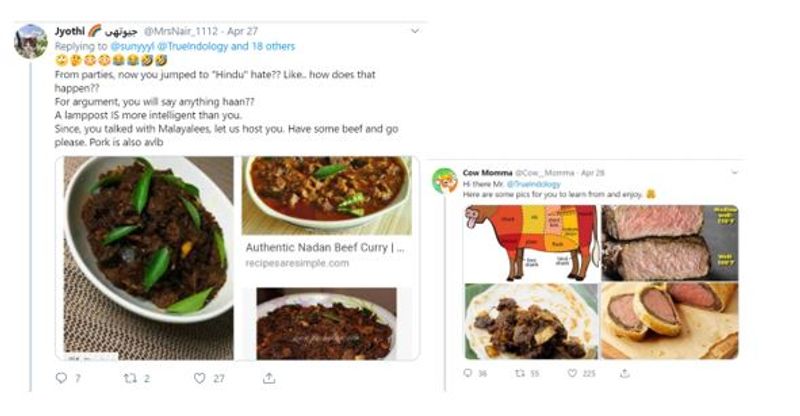The height and width of the screenshot is (416, 800).
Task: Open @TrueIndology mention in Cow Momma's tweet
Action: 533,185
